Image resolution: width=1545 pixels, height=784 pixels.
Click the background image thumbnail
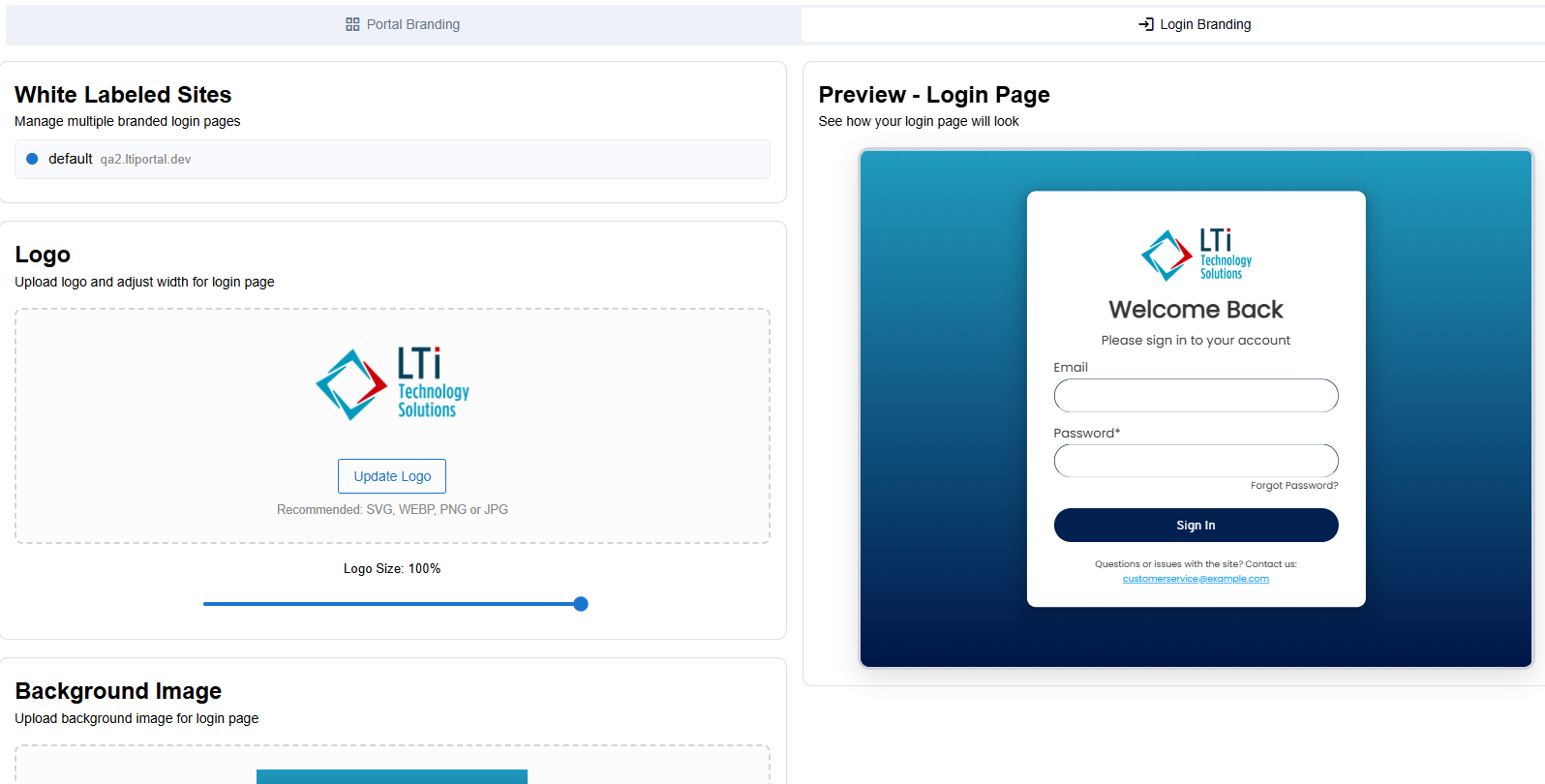pos(392,776)
